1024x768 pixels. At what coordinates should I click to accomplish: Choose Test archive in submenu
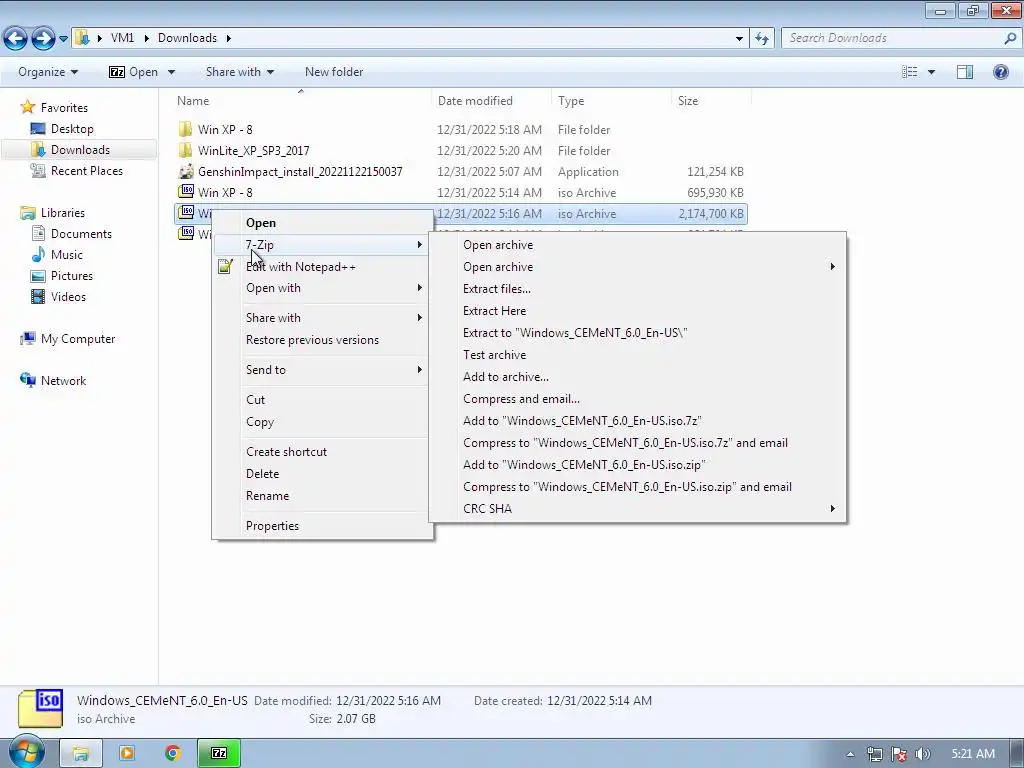637,355
